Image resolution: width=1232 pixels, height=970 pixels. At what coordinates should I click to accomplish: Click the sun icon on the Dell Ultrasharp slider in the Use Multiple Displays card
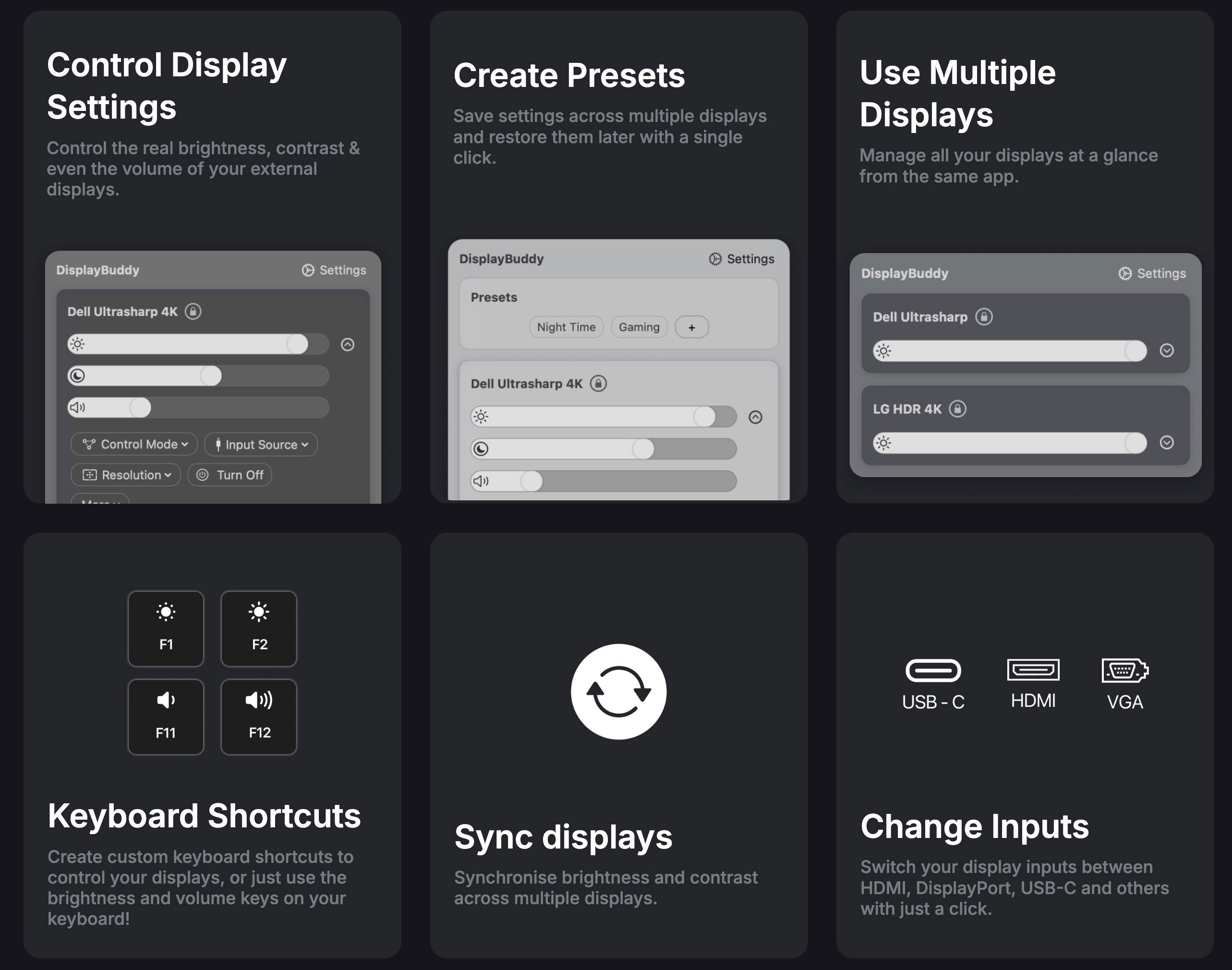883,351
